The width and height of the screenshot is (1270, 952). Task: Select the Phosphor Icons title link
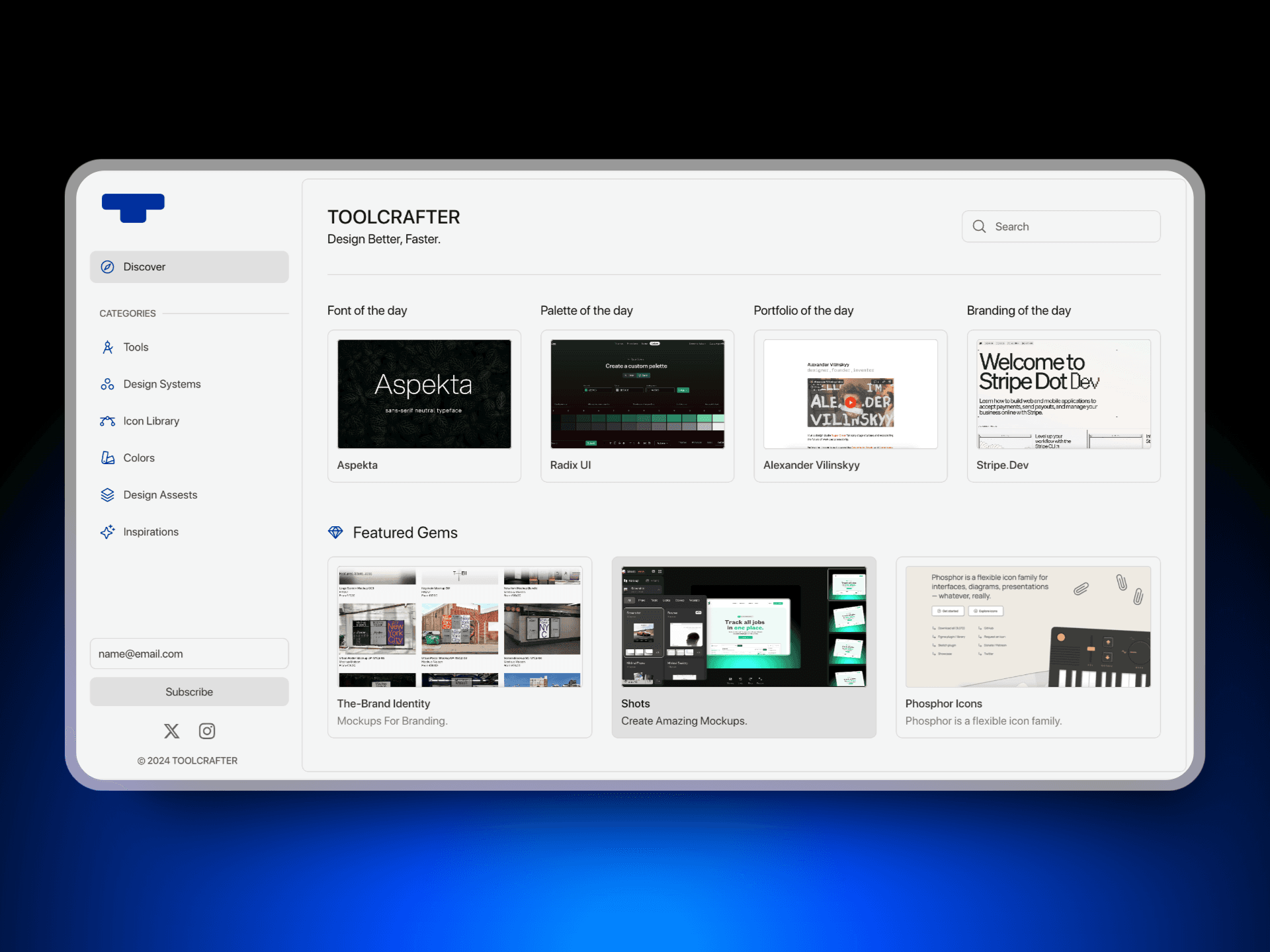(943, 703)
